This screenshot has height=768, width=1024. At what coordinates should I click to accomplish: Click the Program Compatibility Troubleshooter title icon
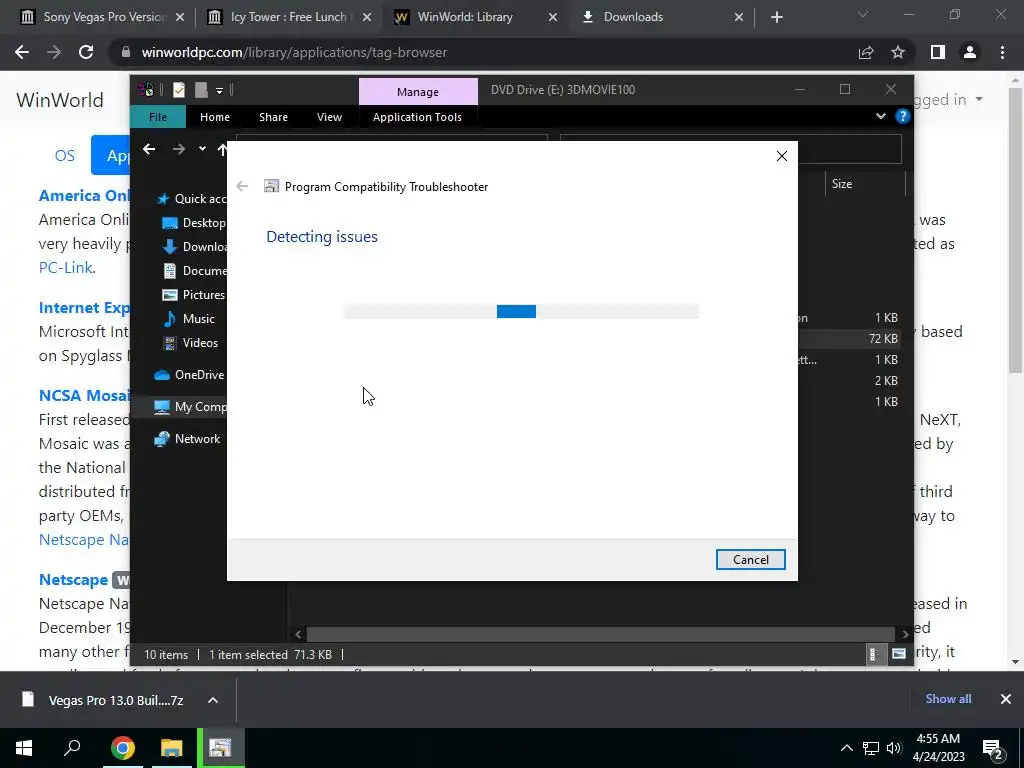271,186
